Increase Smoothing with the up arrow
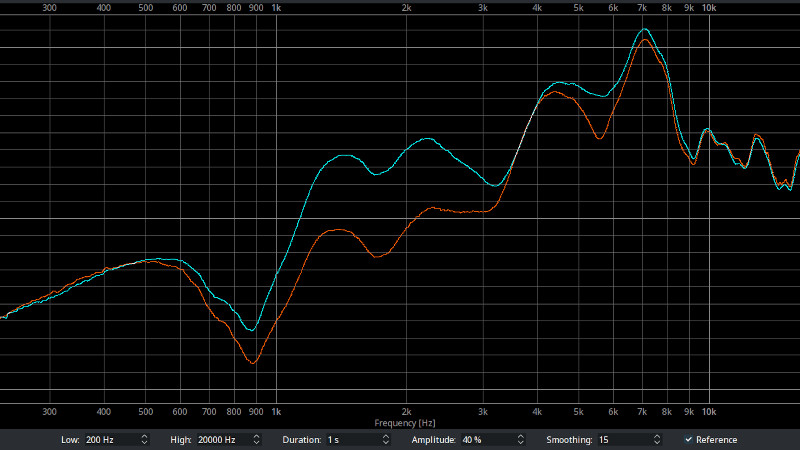The width and height of the screenshot is (800, 450). (x=657, y=437)
